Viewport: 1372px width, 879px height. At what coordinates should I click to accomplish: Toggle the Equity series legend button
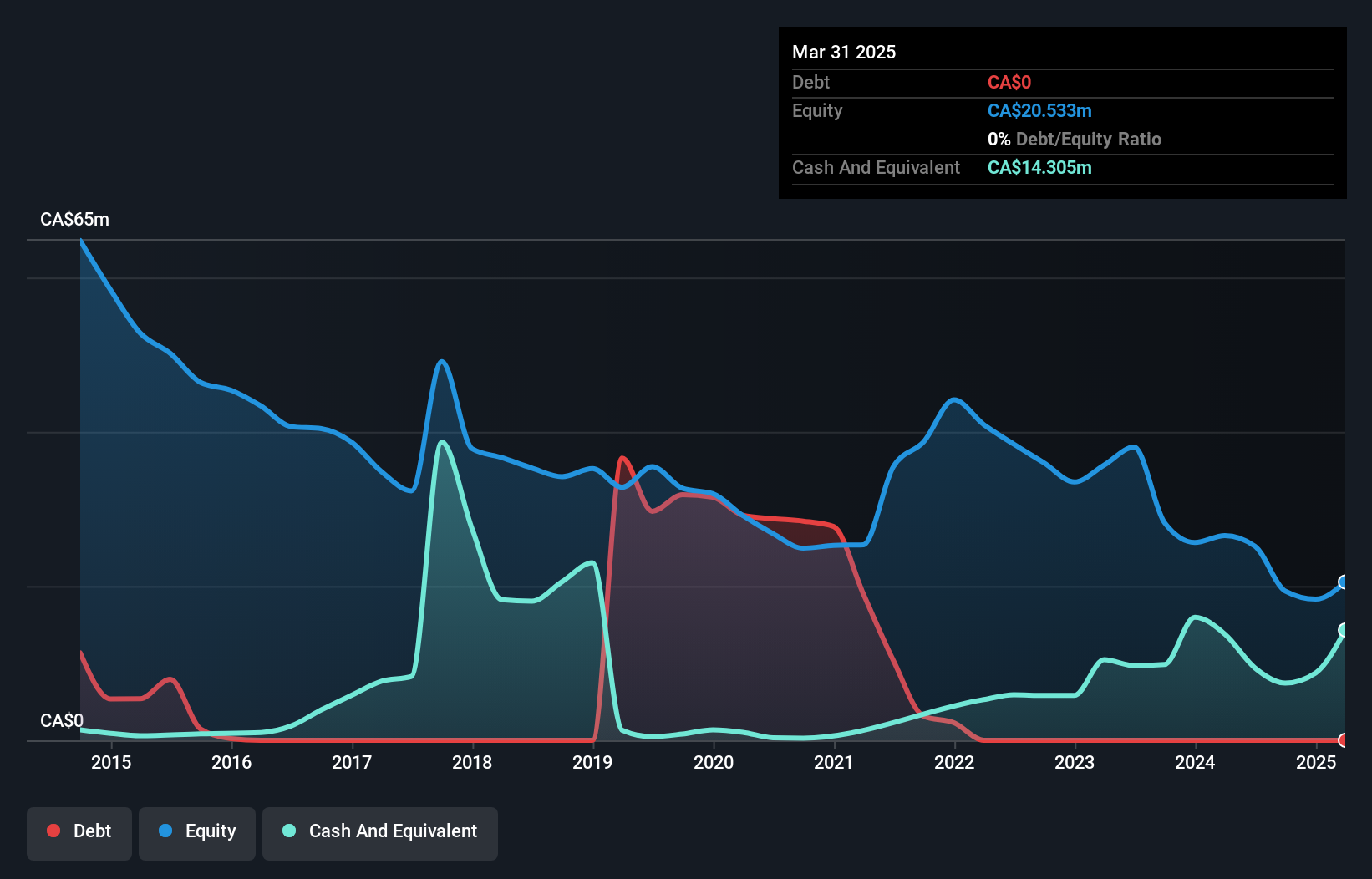[197, 833]
